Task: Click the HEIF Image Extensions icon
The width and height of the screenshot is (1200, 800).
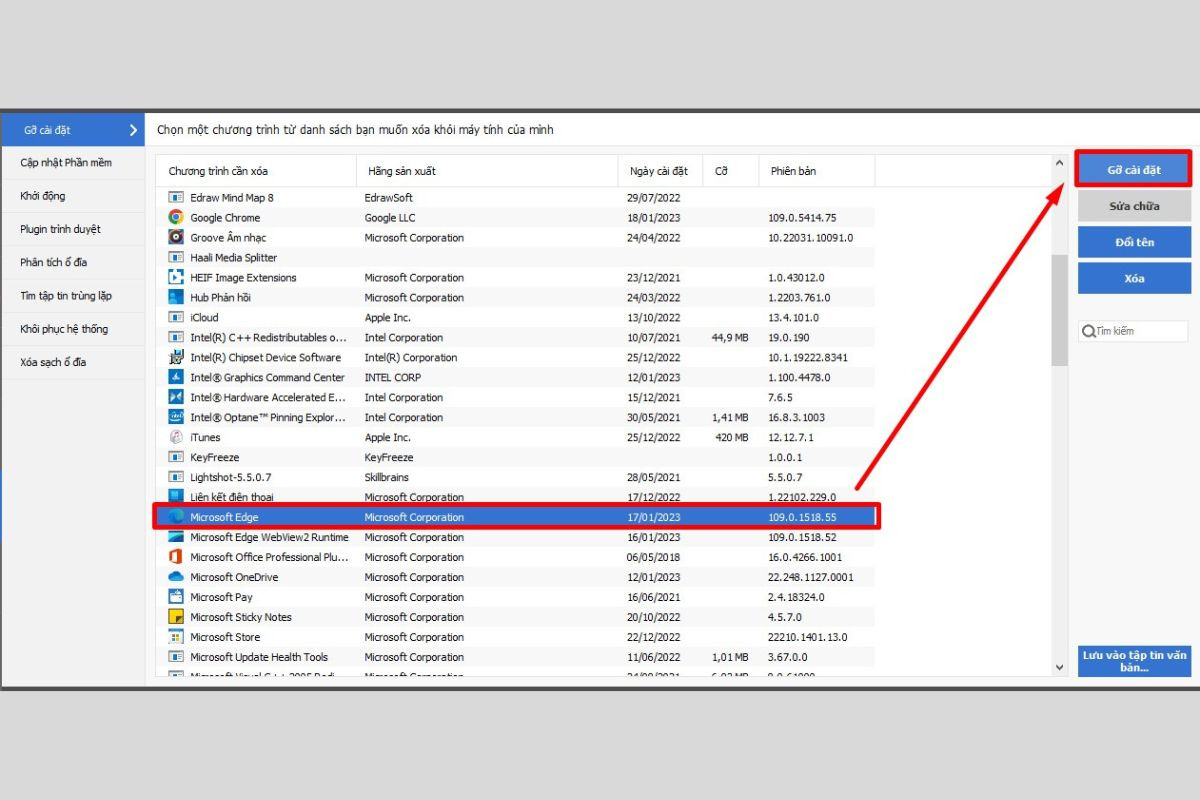Action: point(176,277)
